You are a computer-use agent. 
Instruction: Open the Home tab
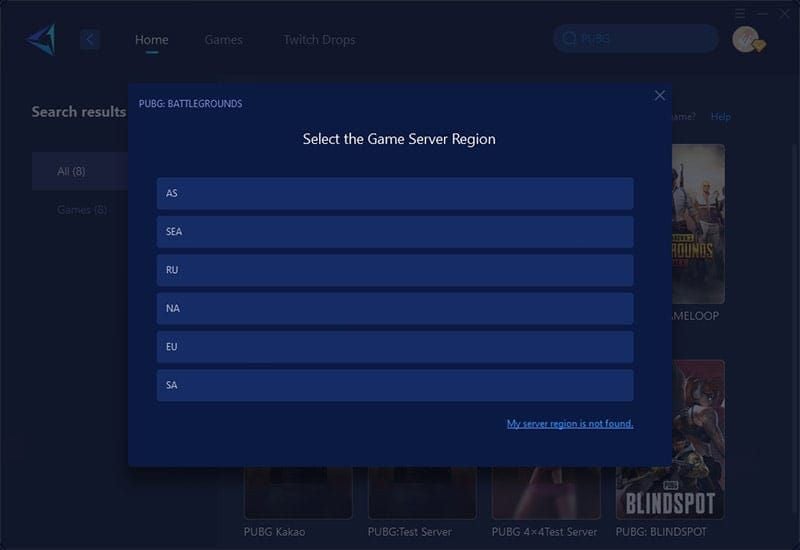pyautogui.click(x=152, y=40)
